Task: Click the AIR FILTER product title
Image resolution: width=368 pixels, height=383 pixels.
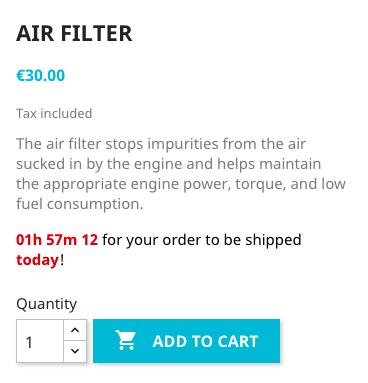Action: tap(74, 34)
